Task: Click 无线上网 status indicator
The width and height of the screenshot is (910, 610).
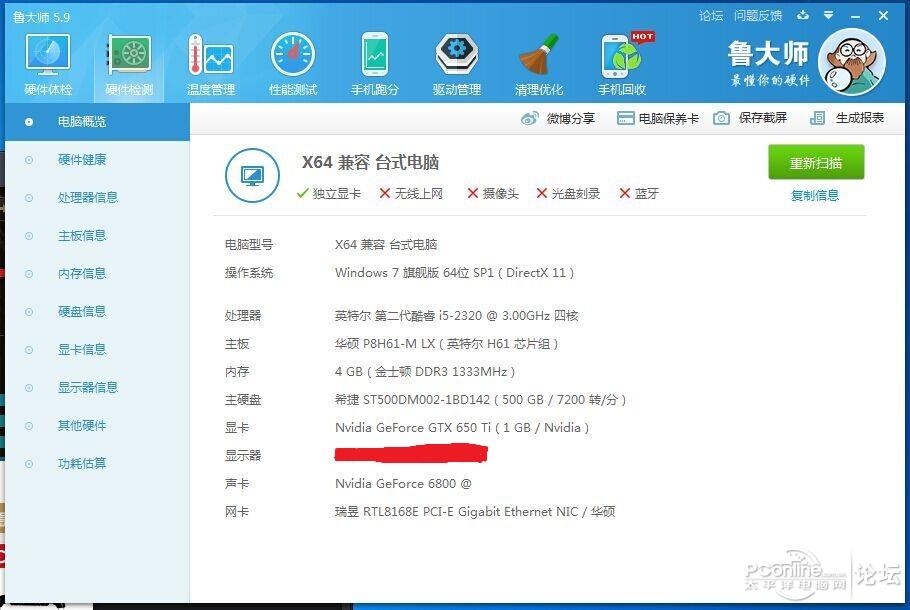Action: pos(411,193)
